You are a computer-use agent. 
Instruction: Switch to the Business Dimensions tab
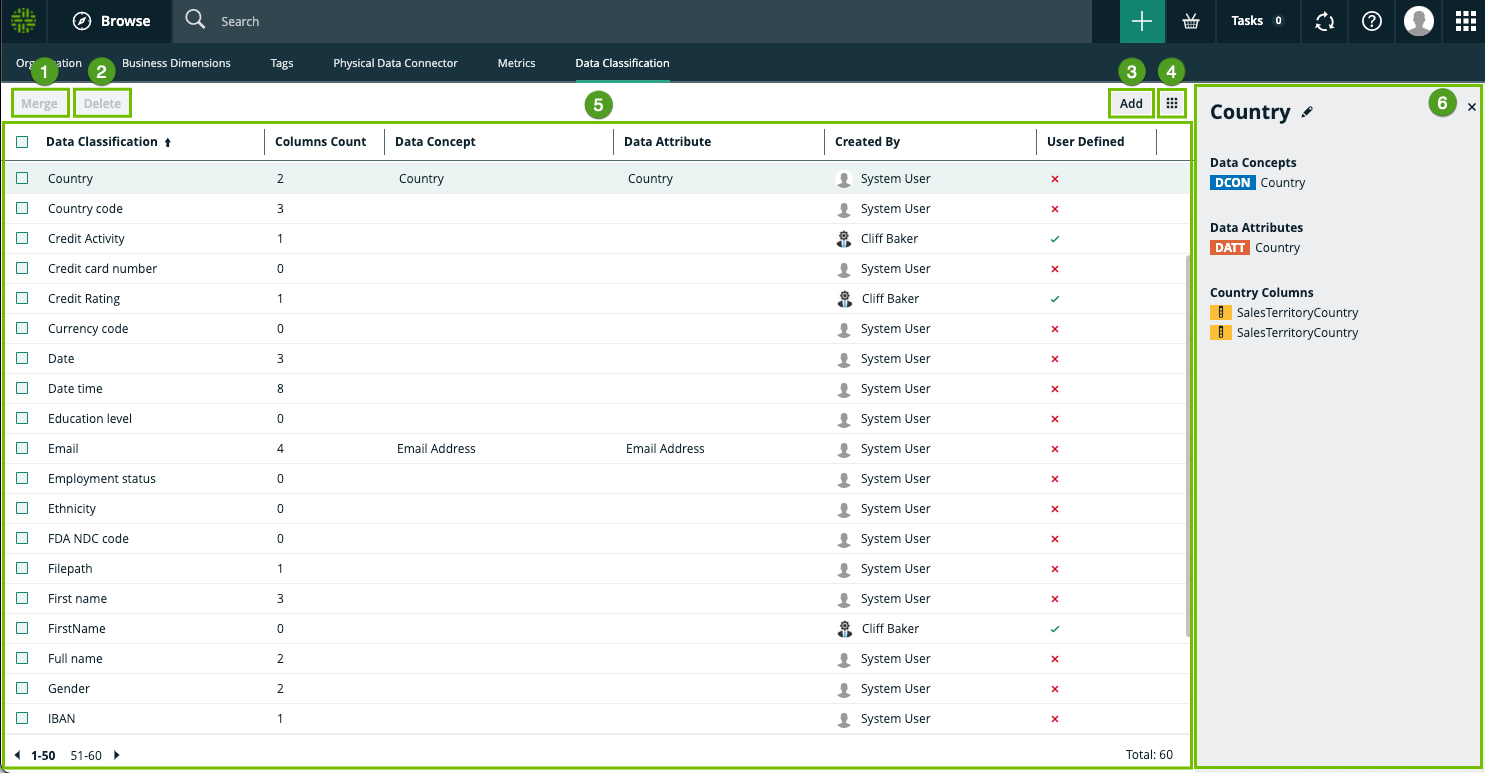[x=176, y=63]
